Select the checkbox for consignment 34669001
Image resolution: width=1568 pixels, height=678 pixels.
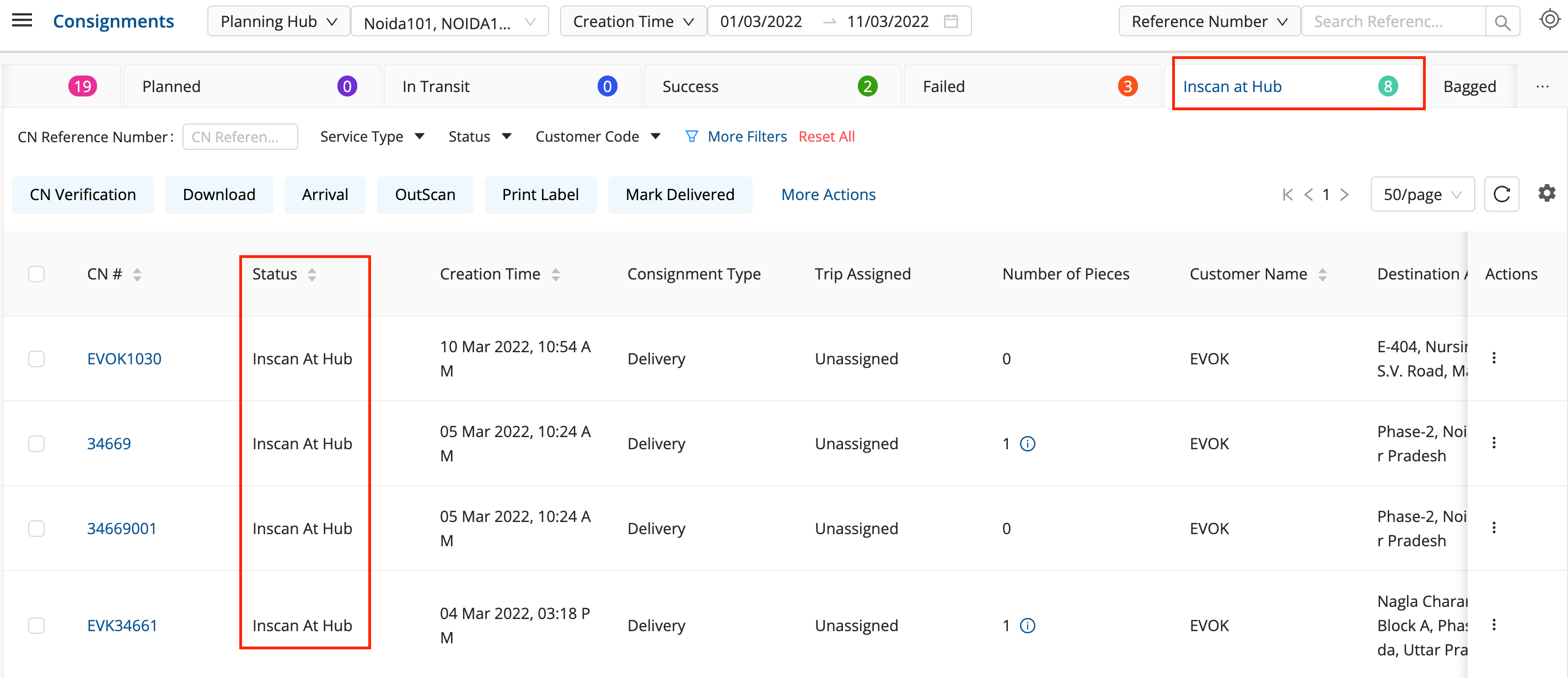(36, 528)
